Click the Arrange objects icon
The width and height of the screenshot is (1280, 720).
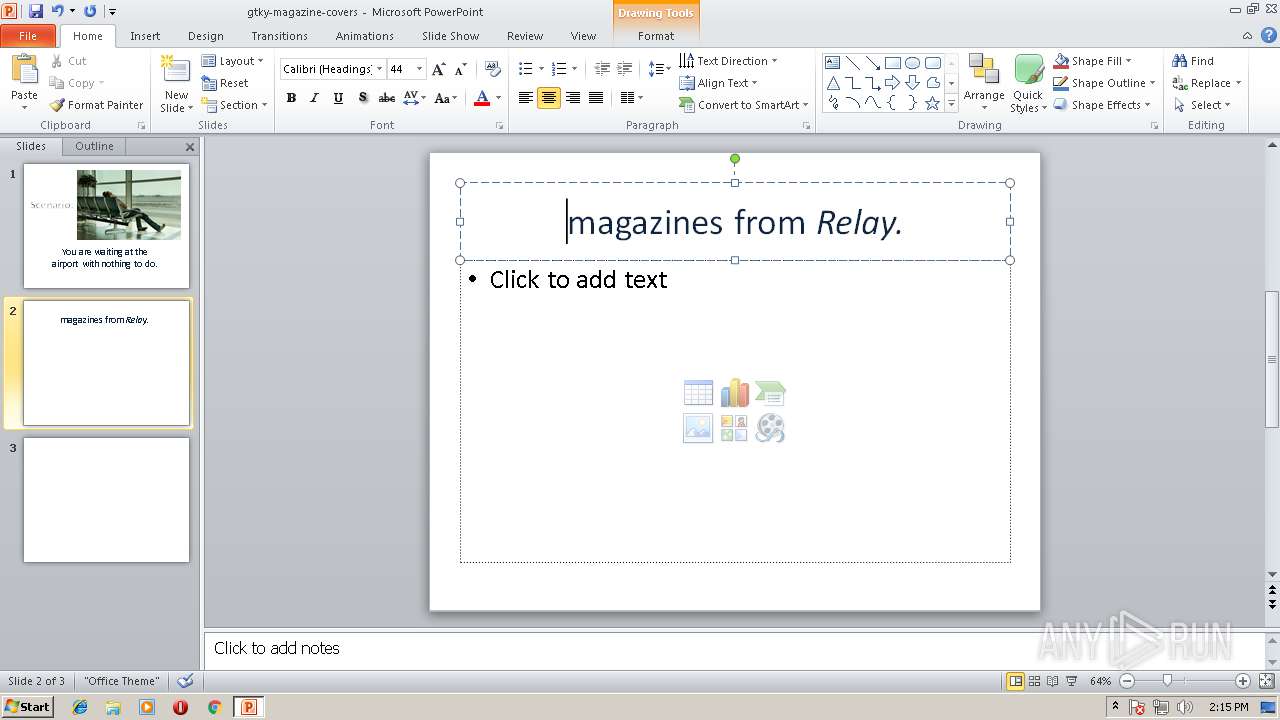(984, 70)
